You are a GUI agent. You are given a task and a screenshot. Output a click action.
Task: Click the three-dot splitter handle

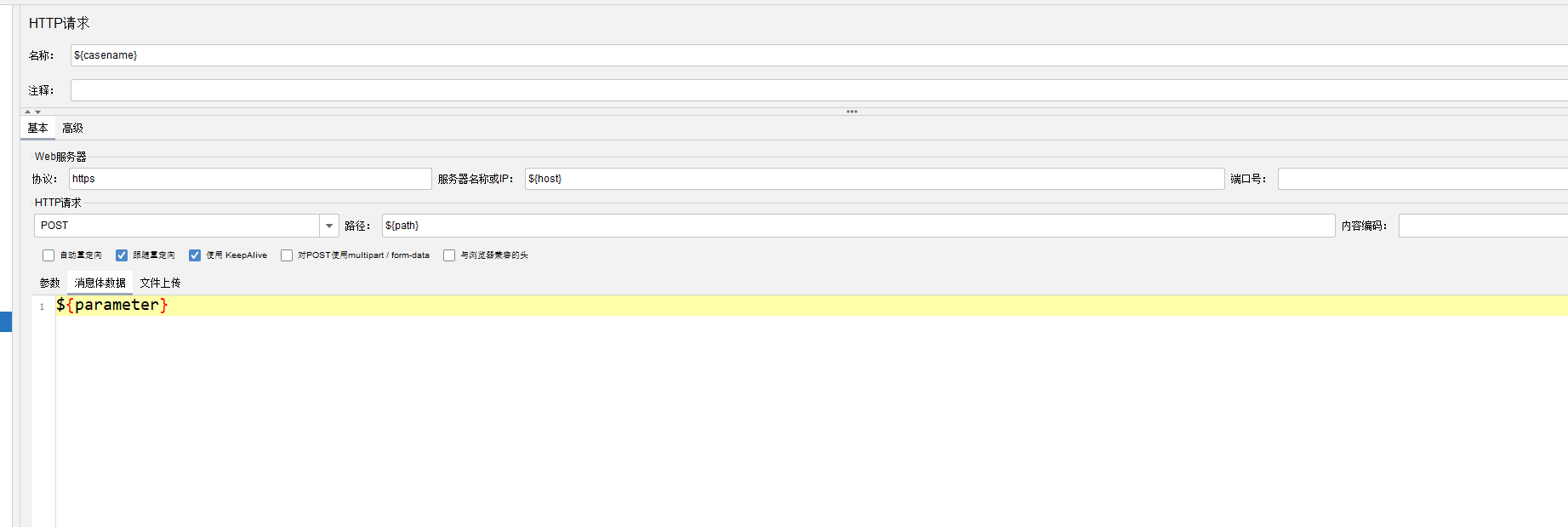pyautogui.click(x=852, y=112)
